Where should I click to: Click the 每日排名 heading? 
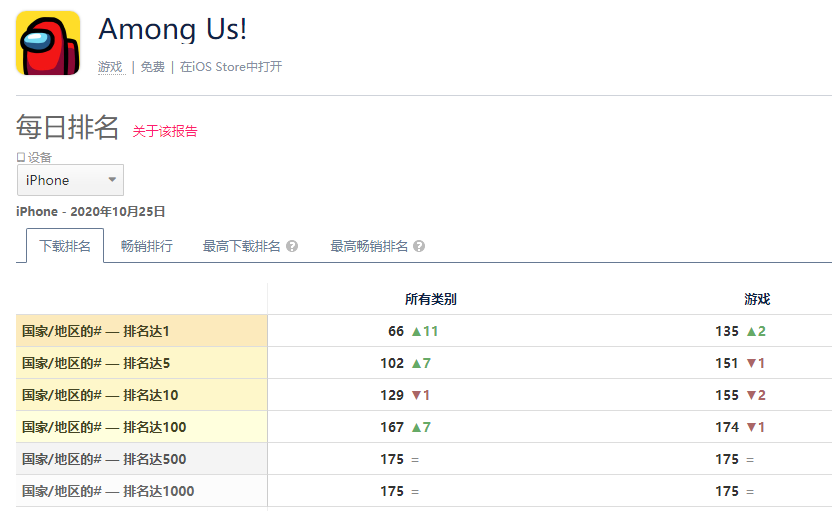[x=67, y=127]
